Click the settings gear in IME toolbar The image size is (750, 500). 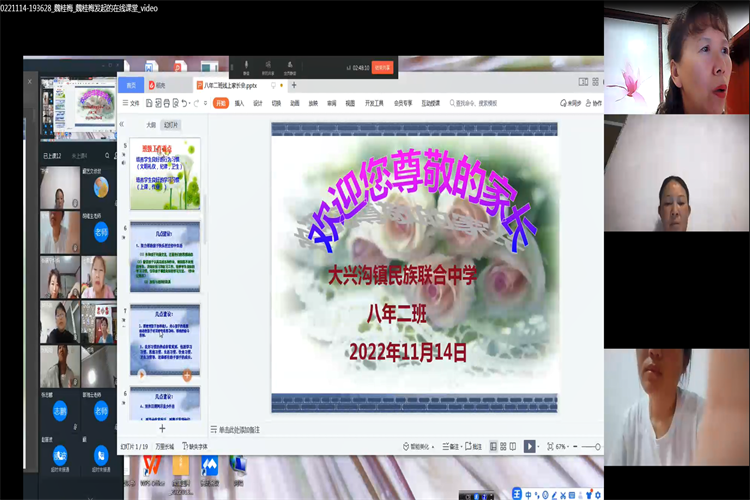[598, 495]
